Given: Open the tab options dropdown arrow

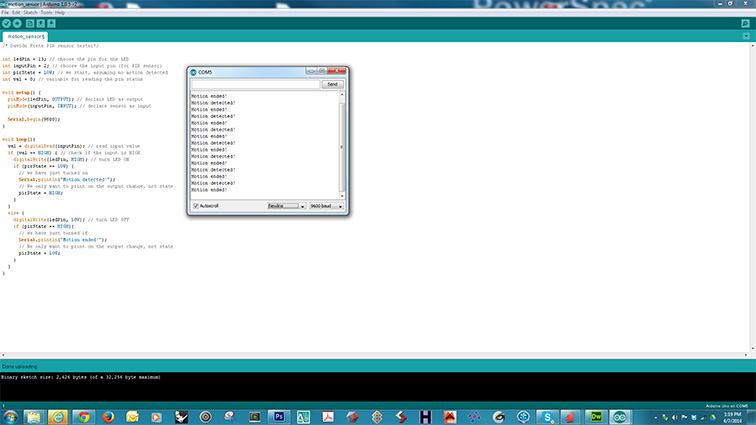Looking at the screenshot, I should [746, 36].
